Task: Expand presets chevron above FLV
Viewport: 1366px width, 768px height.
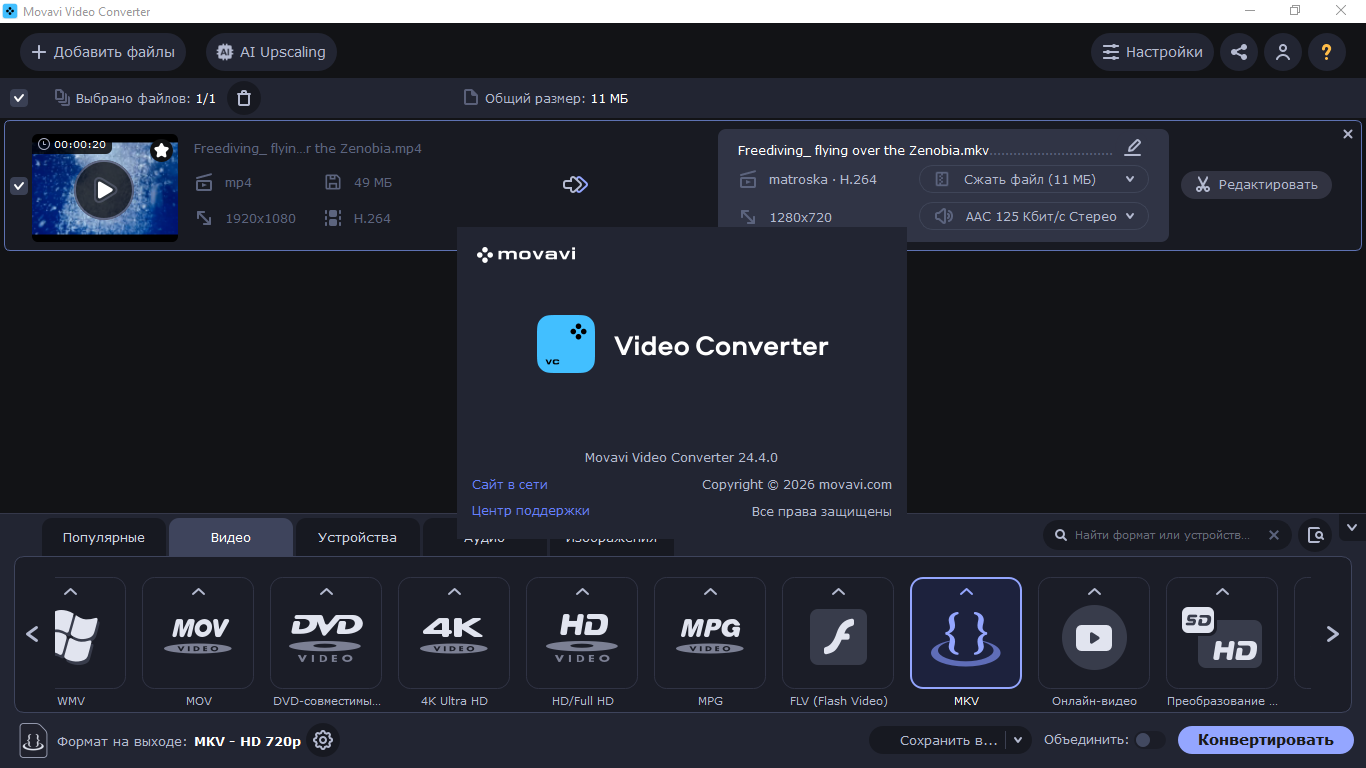Action: 838,592
